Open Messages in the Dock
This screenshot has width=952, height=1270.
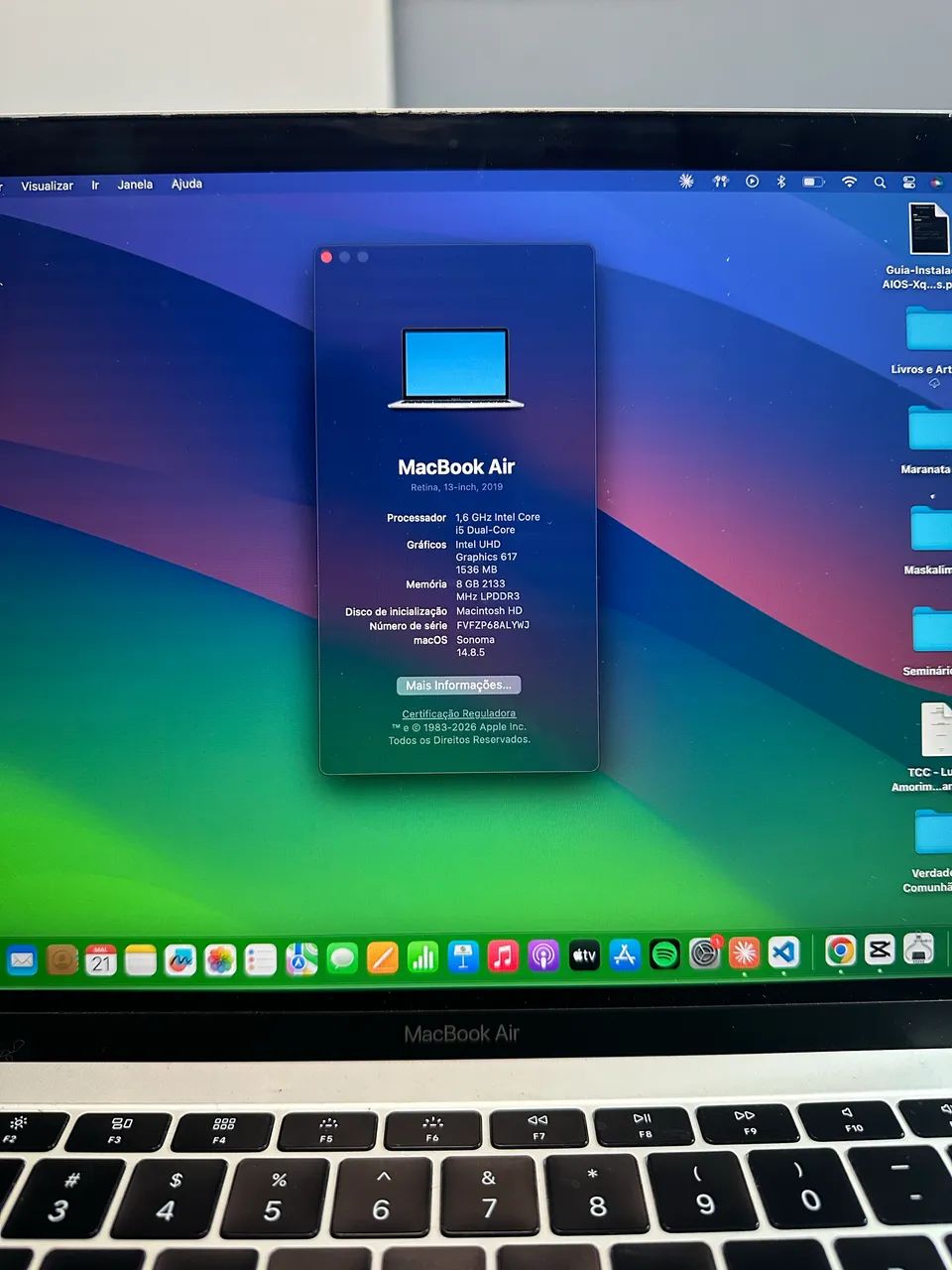[342, 958]
